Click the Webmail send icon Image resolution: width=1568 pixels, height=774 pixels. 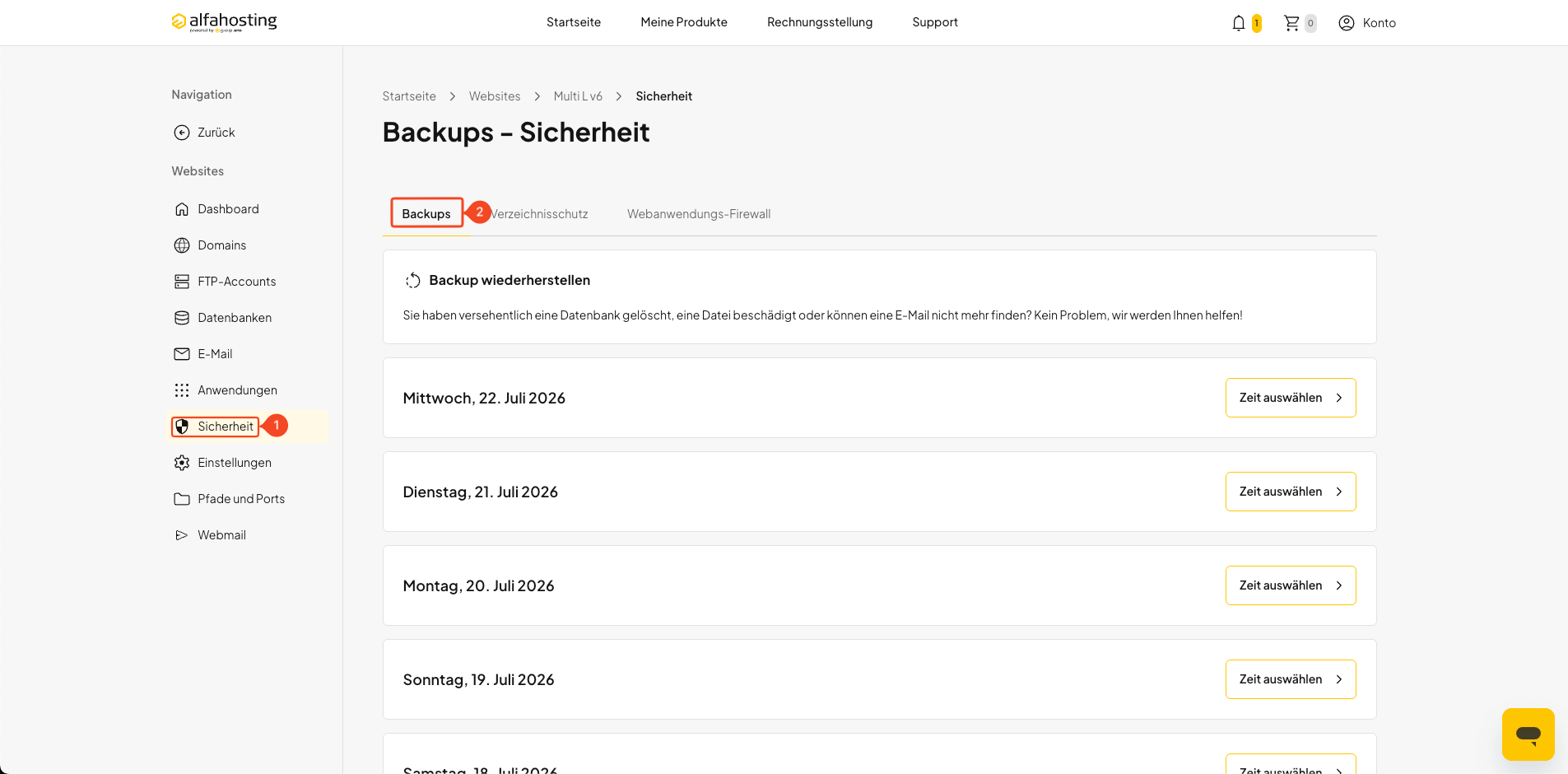pyautogui.click(x=182, y=535)
